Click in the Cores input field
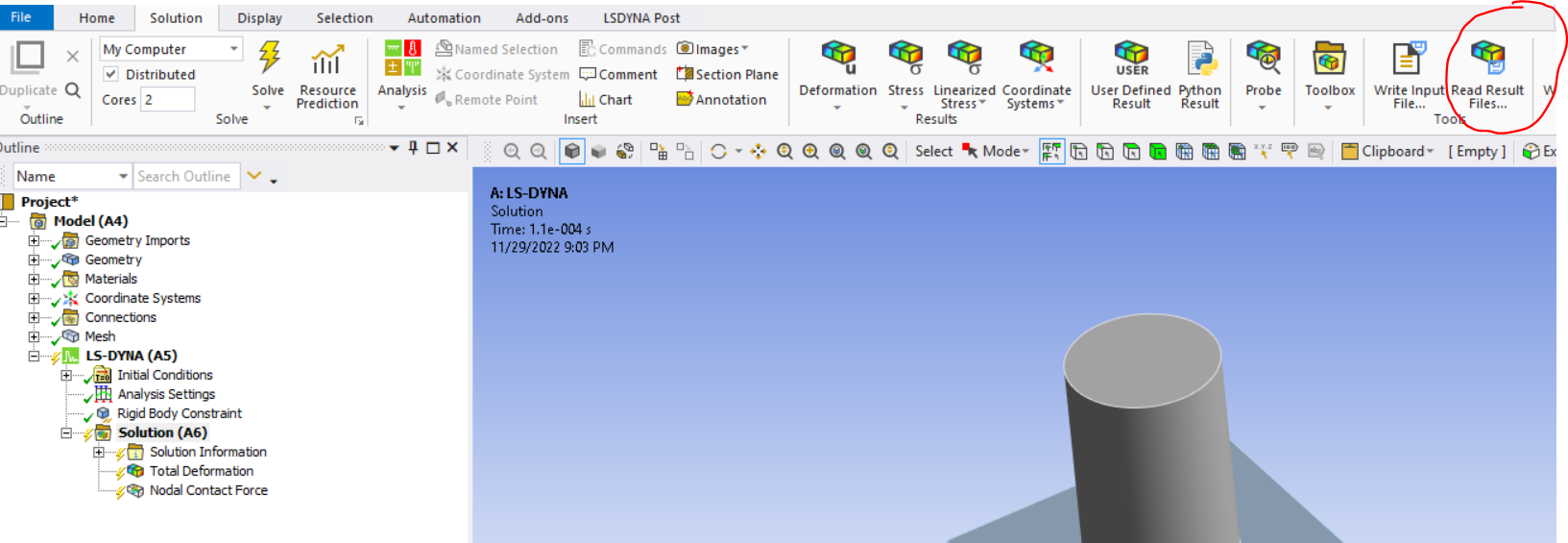Image resolution: width=1568 pixels, height=543 pixels. [x=168, y=99]
